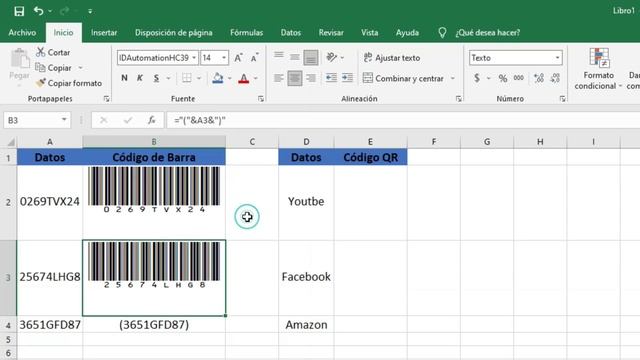The height and width of the screenshot is (360, 640).
Task: Click the increase indent icon
Action: click(x=347, y=78)
